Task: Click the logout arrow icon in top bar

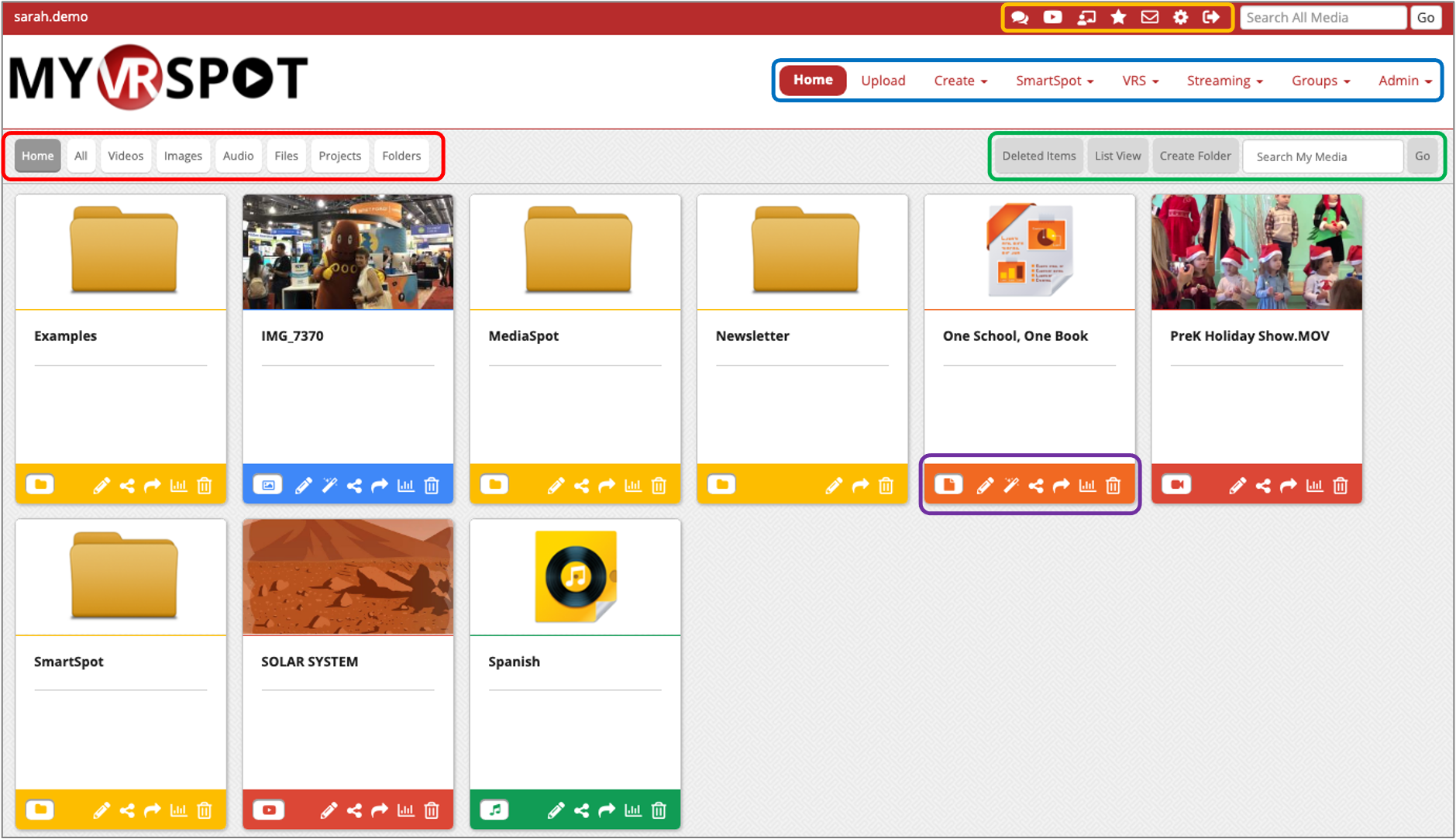Action: tap(1211, 17)
